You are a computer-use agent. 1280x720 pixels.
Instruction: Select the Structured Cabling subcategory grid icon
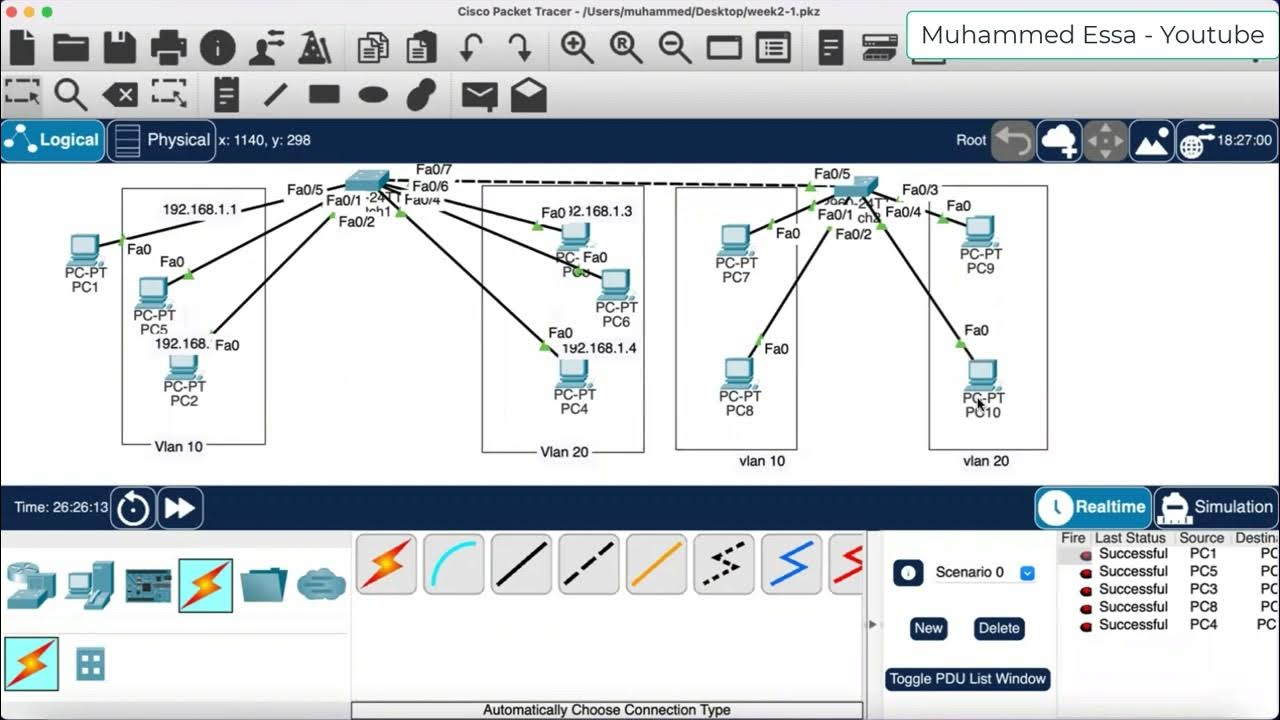pos(91,664)
